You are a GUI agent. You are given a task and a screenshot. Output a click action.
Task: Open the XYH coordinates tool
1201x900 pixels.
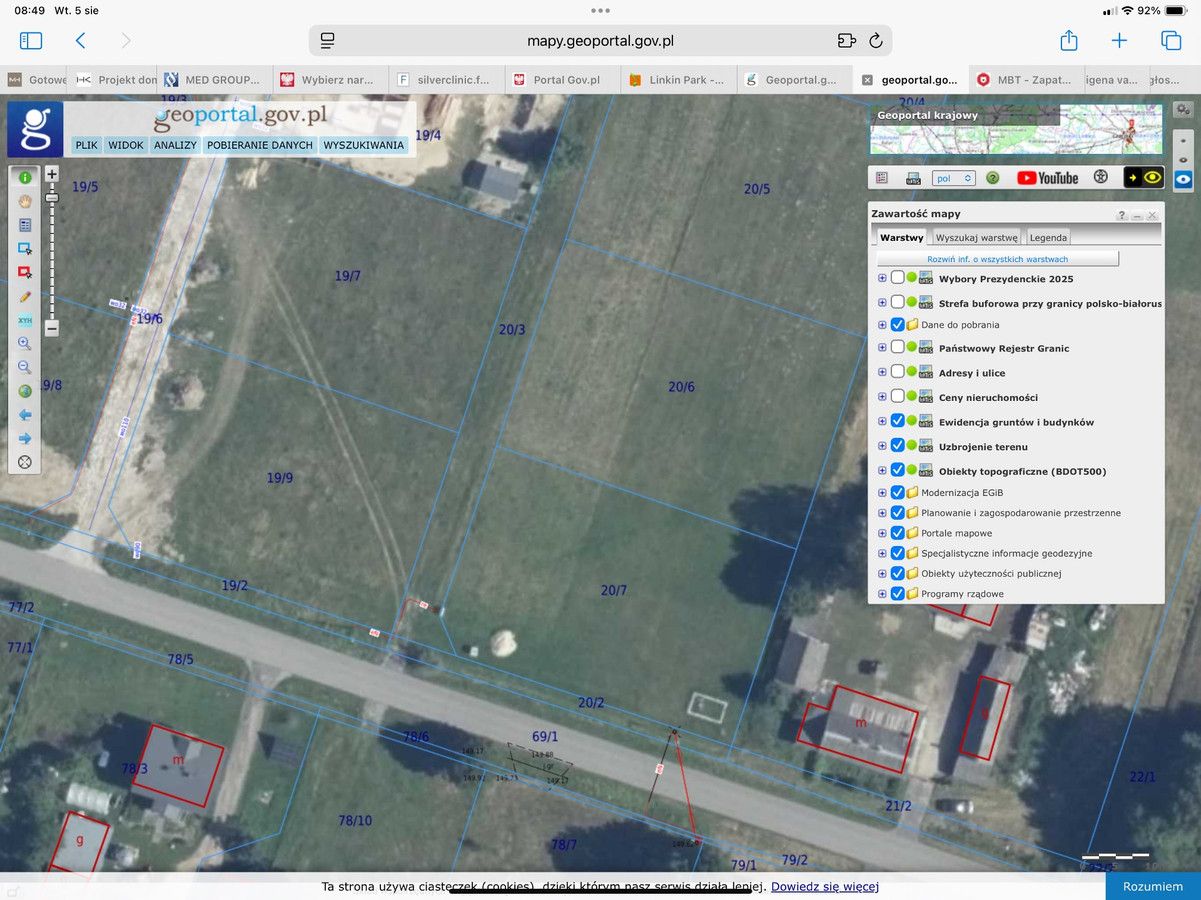(x=25, y=320)
